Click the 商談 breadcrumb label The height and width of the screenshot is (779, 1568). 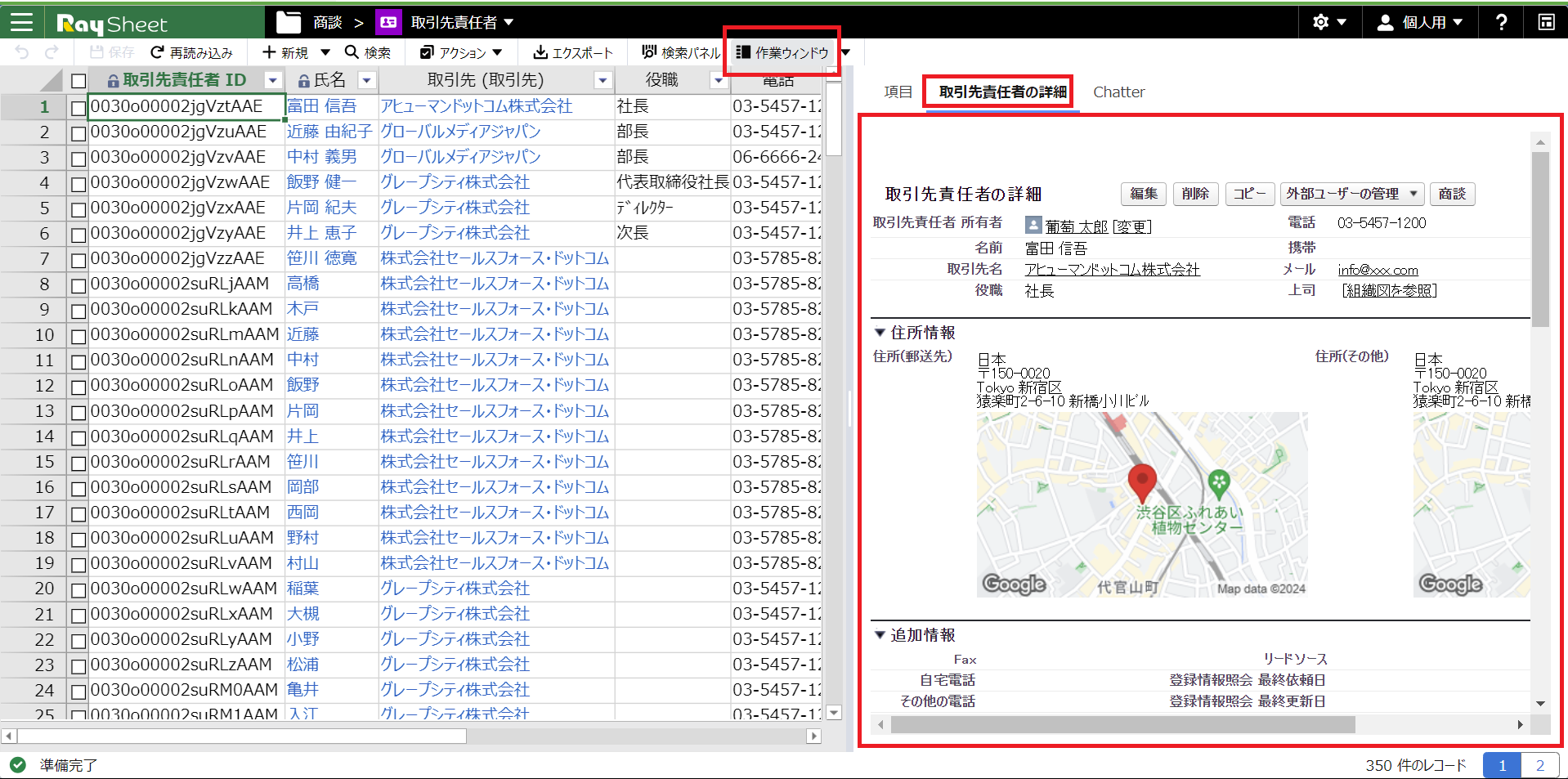[328, 22]
